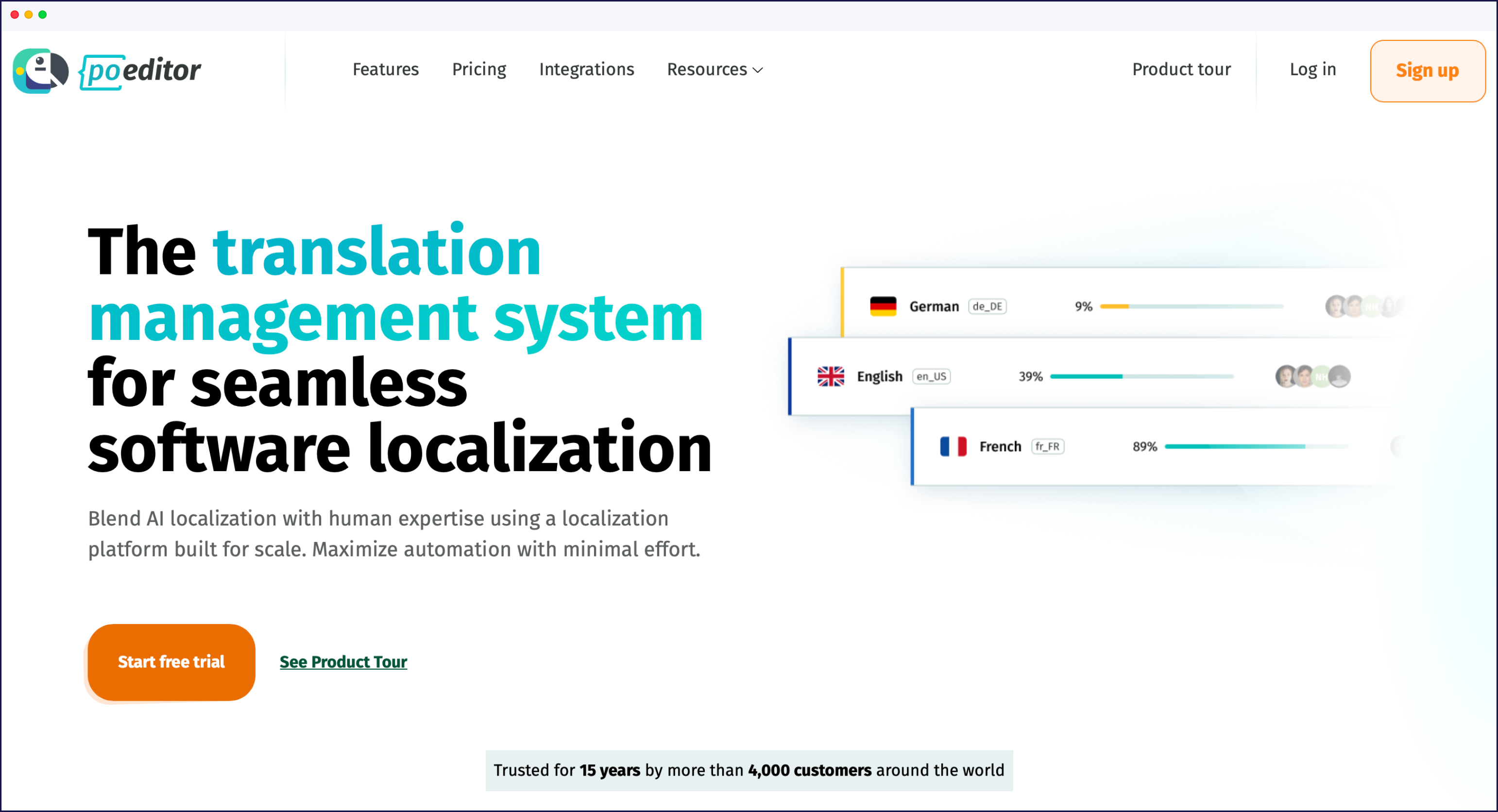Open the Integrations nav item

coord(586,70)
